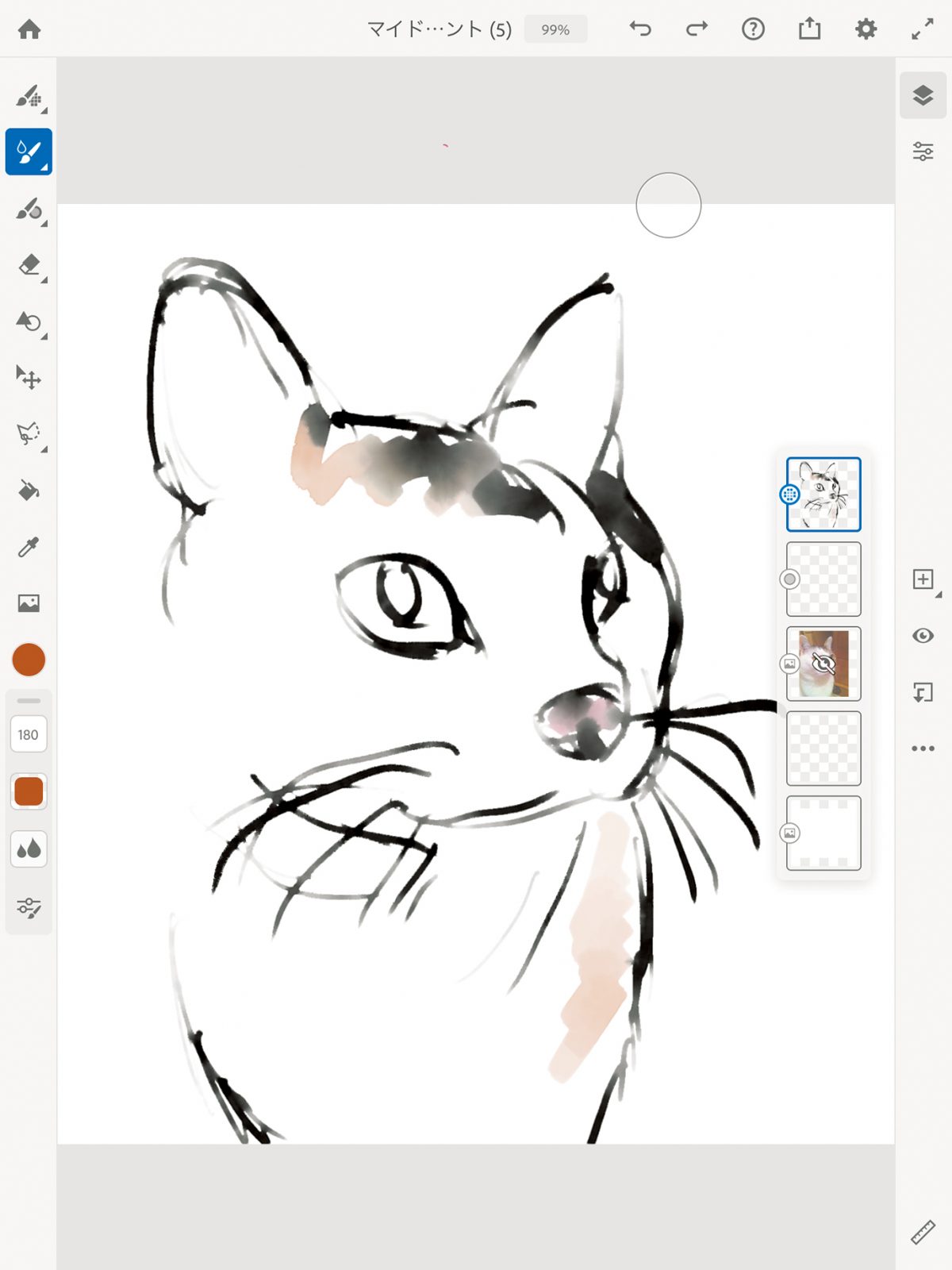The width and height of the screenshot is (952, 1270).
Task: Select the top cat sketch layer thumbnail
Action: pos(823,495)
